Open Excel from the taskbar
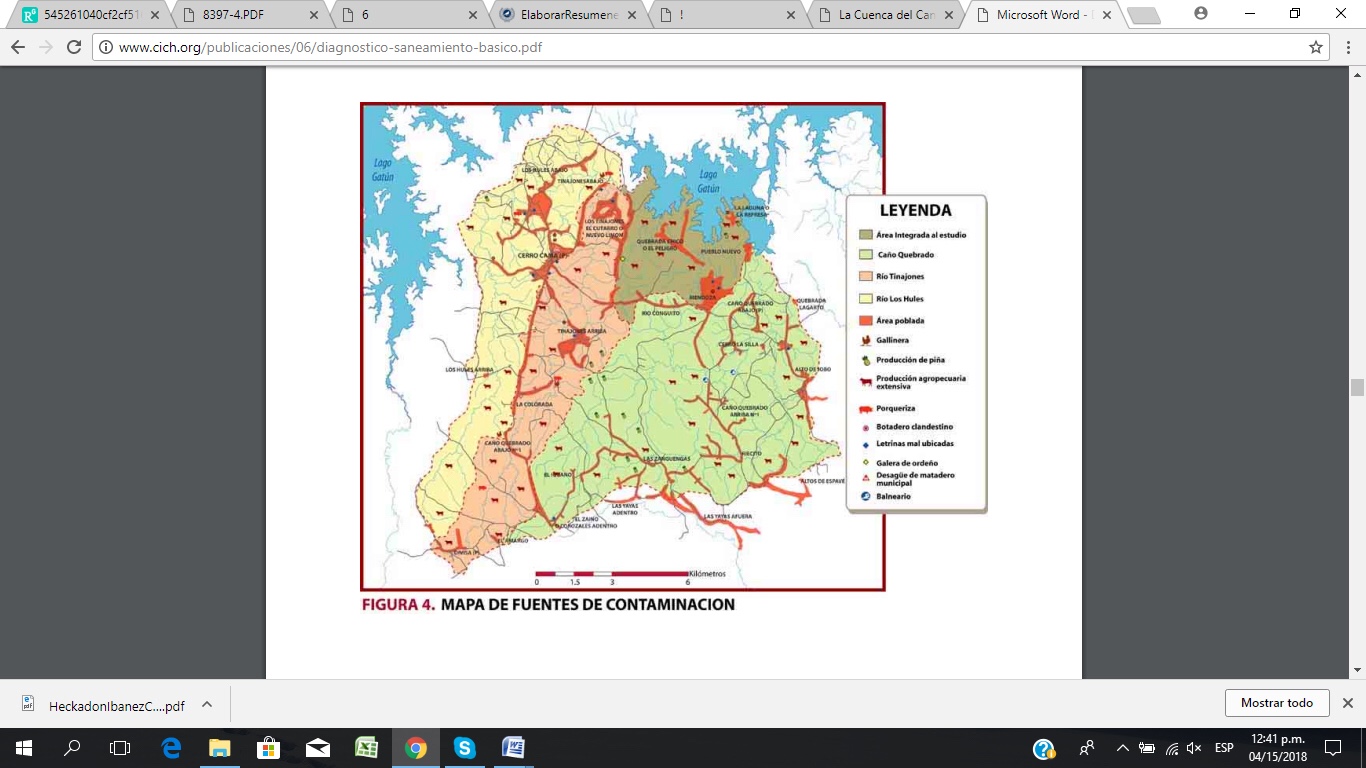 366,748
